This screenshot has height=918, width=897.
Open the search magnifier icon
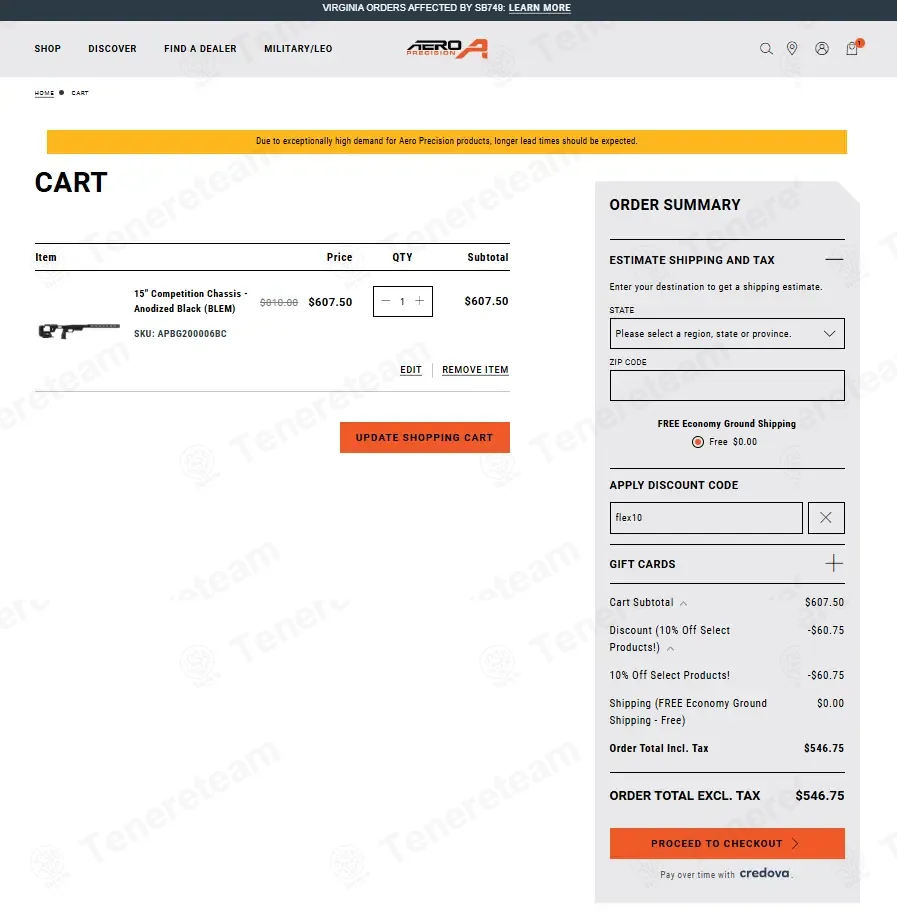click(x=766, y=49)
